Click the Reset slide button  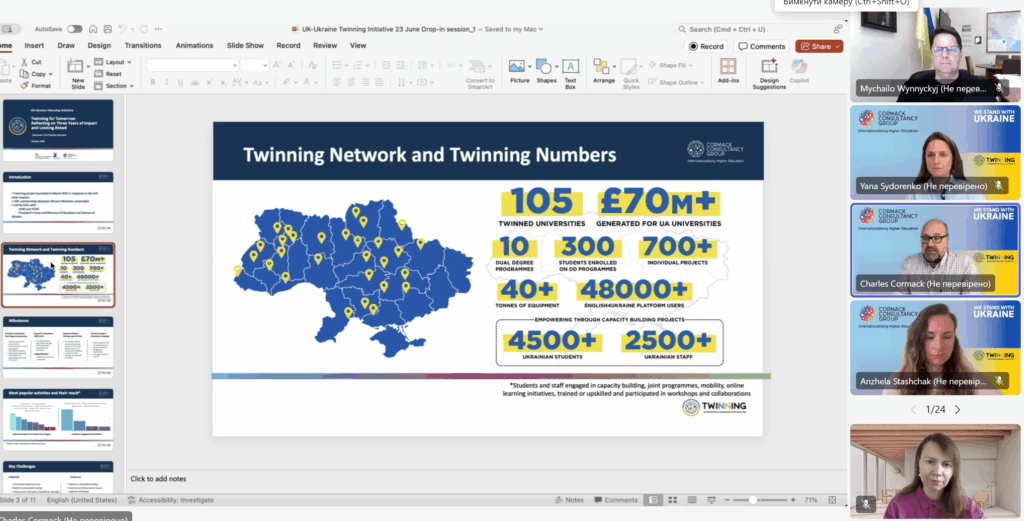[108, 74]
